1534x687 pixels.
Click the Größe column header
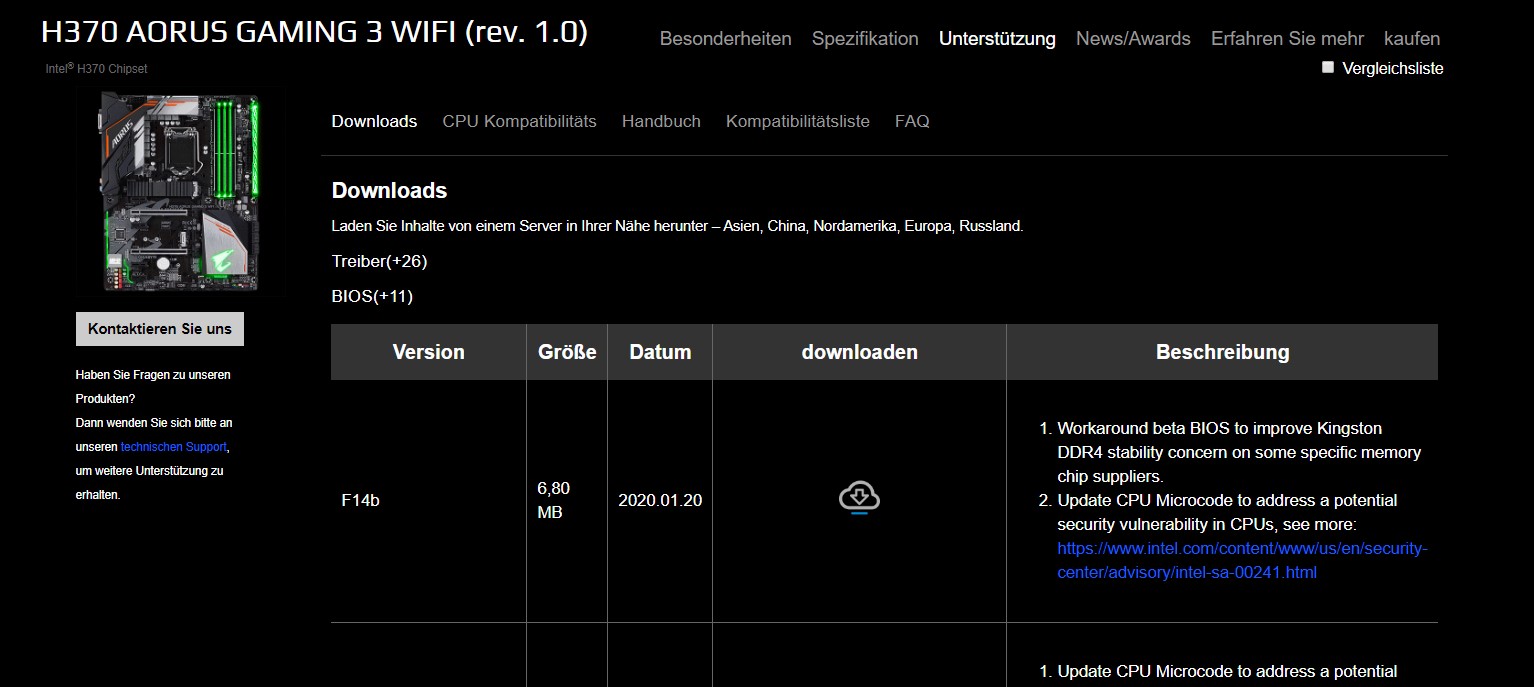(567, 352)
